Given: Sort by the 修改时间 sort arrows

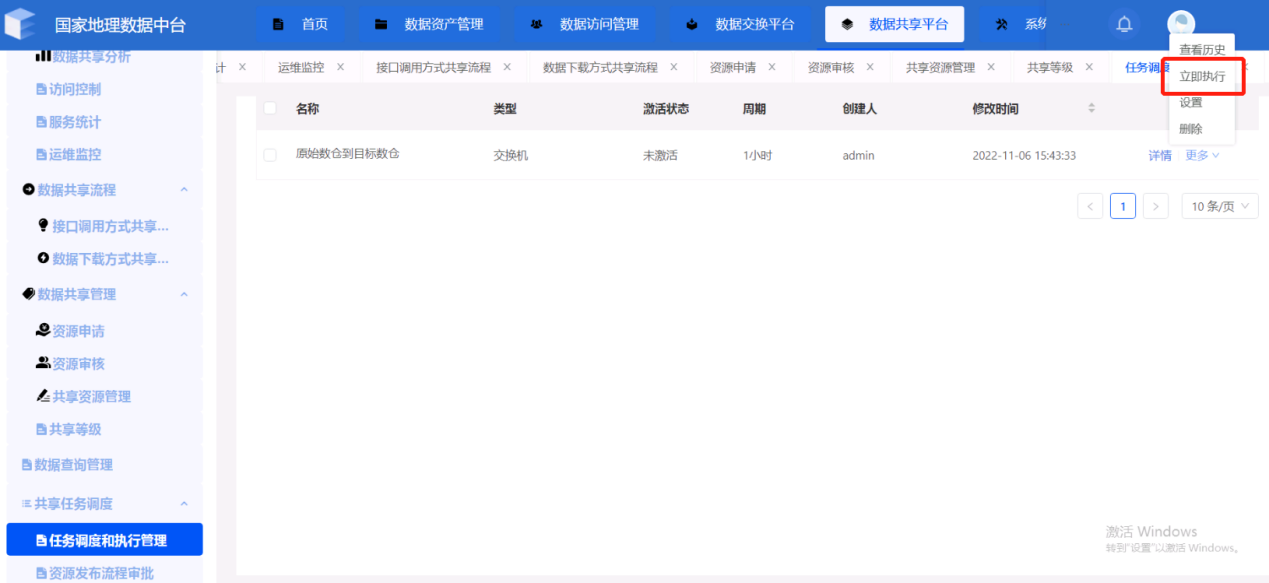Looking at the screenshot, I should 1091,108.
